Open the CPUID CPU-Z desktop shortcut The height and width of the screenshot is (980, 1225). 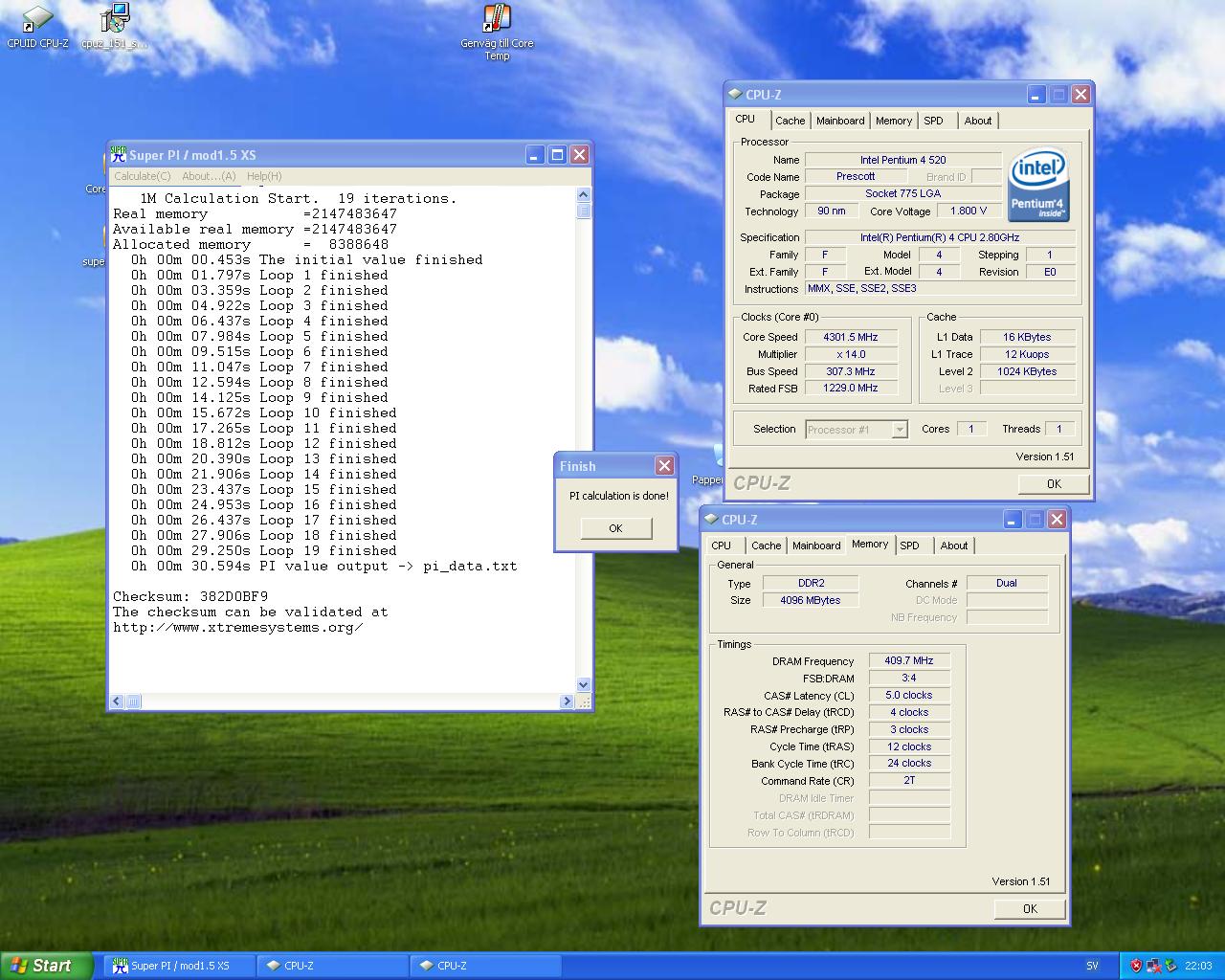pos(37,27)
